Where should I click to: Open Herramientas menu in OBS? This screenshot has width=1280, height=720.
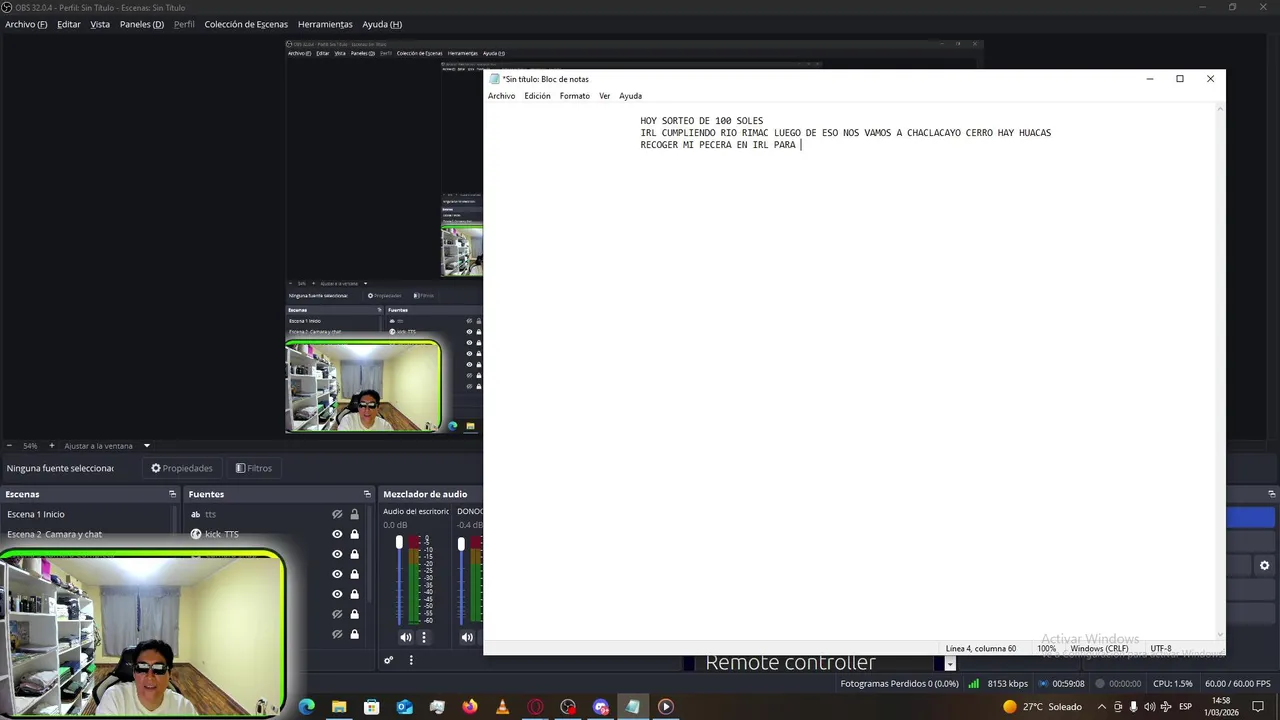coord(325,24)
